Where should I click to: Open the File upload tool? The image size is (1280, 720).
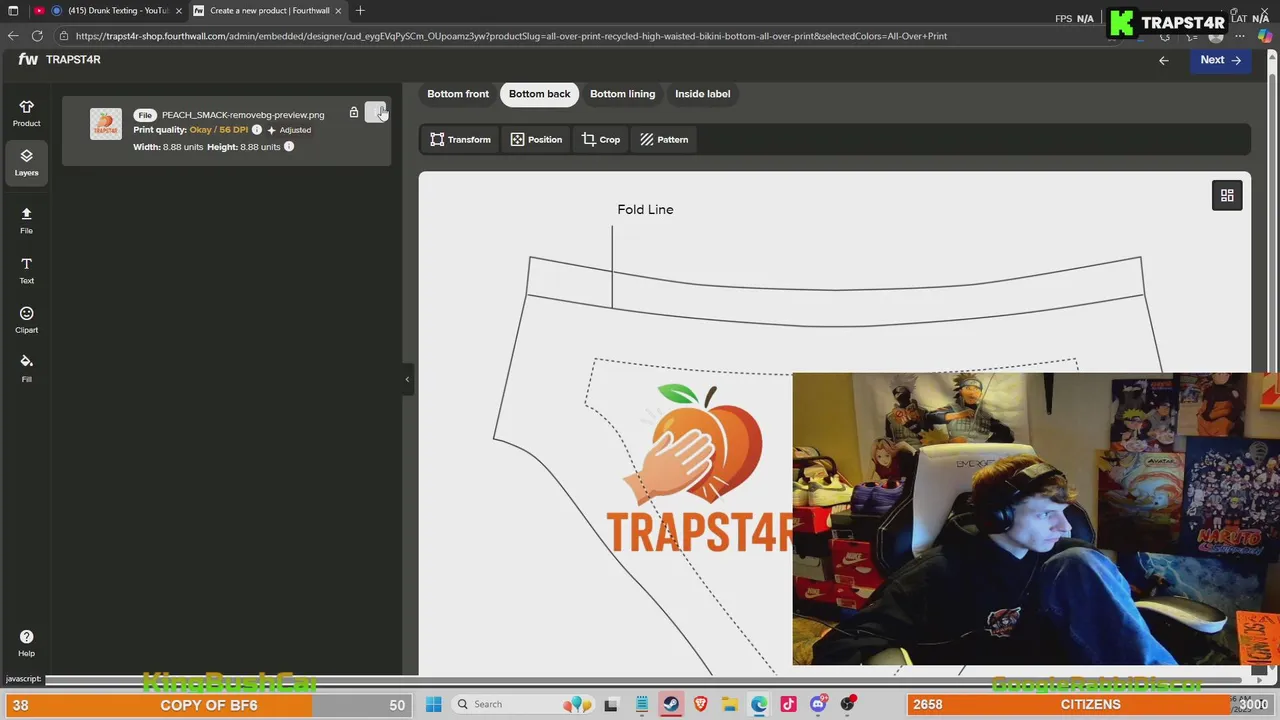tap(27, 220)
